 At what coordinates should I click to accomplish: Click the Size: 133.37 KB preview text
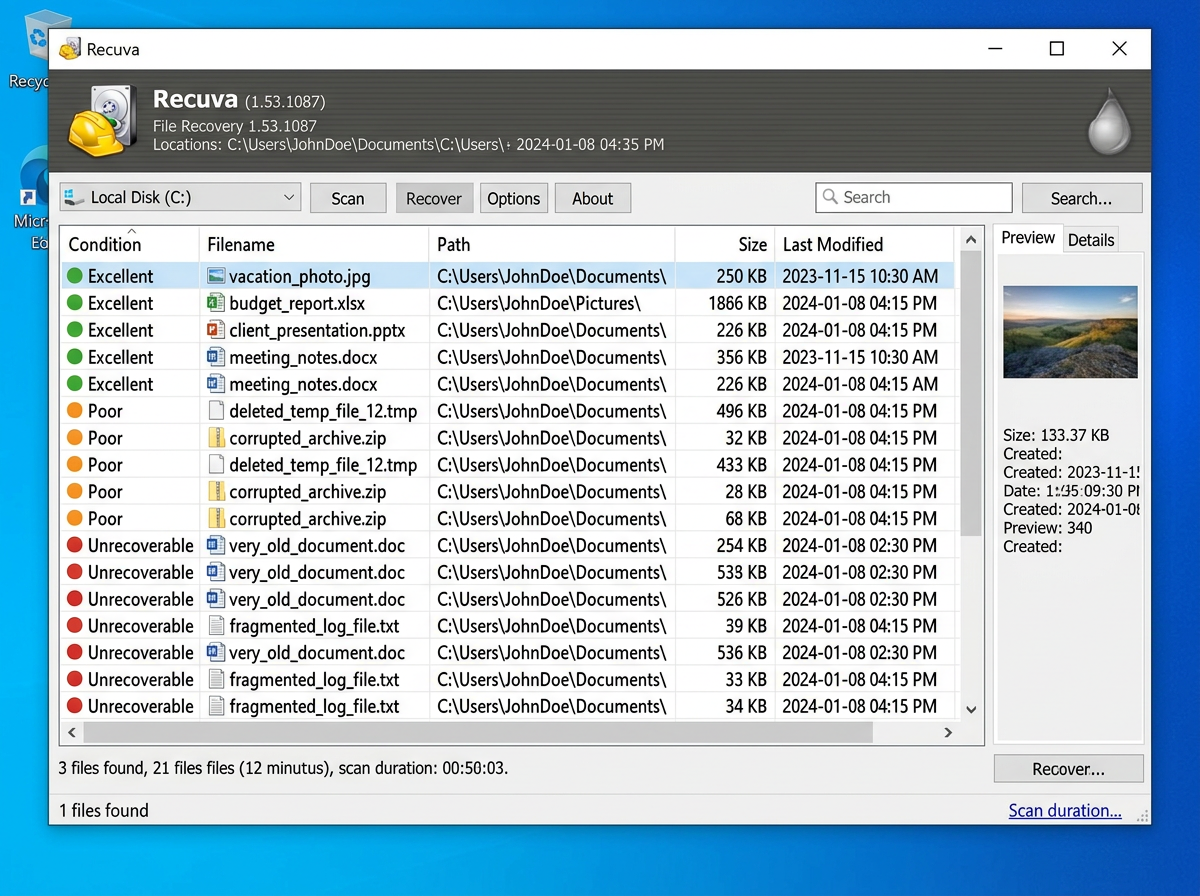[1056, 435]
